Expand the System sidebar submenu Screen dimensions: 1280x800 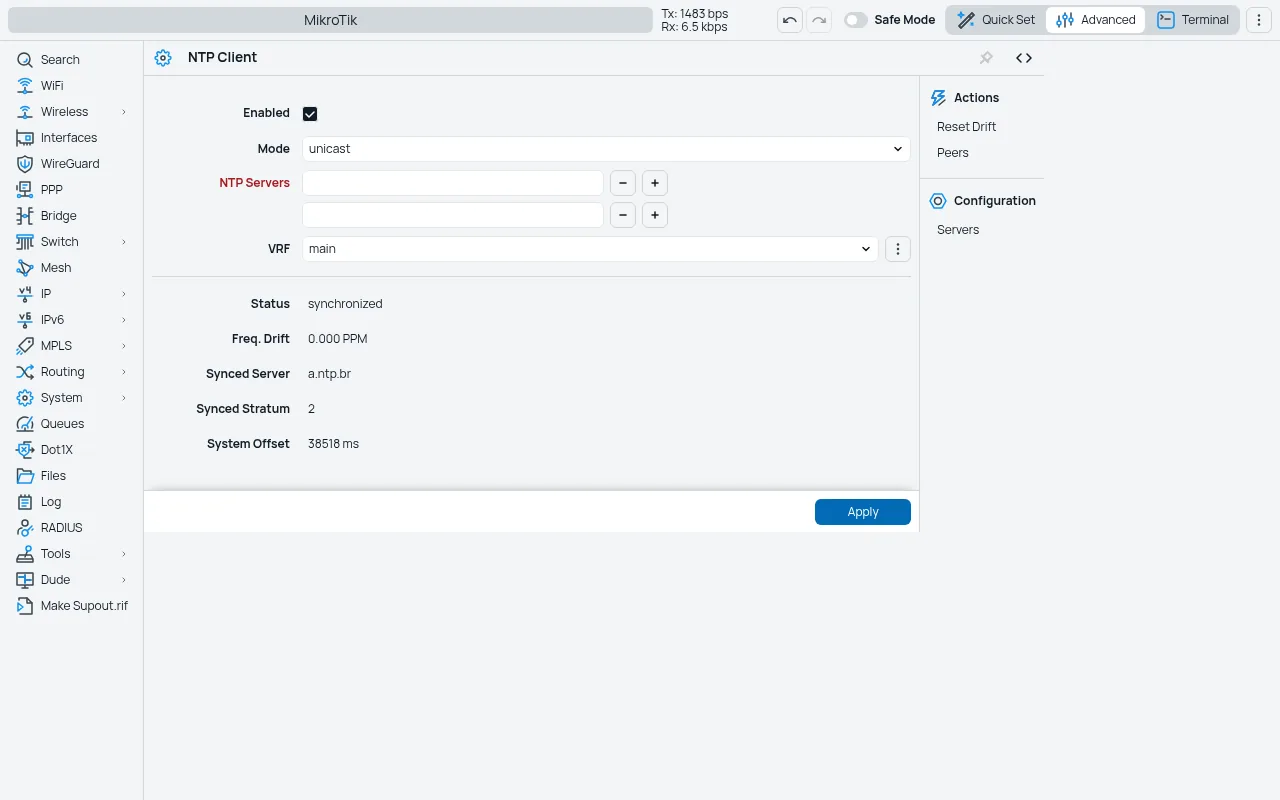pyautogui.click(x=124, y=398)
